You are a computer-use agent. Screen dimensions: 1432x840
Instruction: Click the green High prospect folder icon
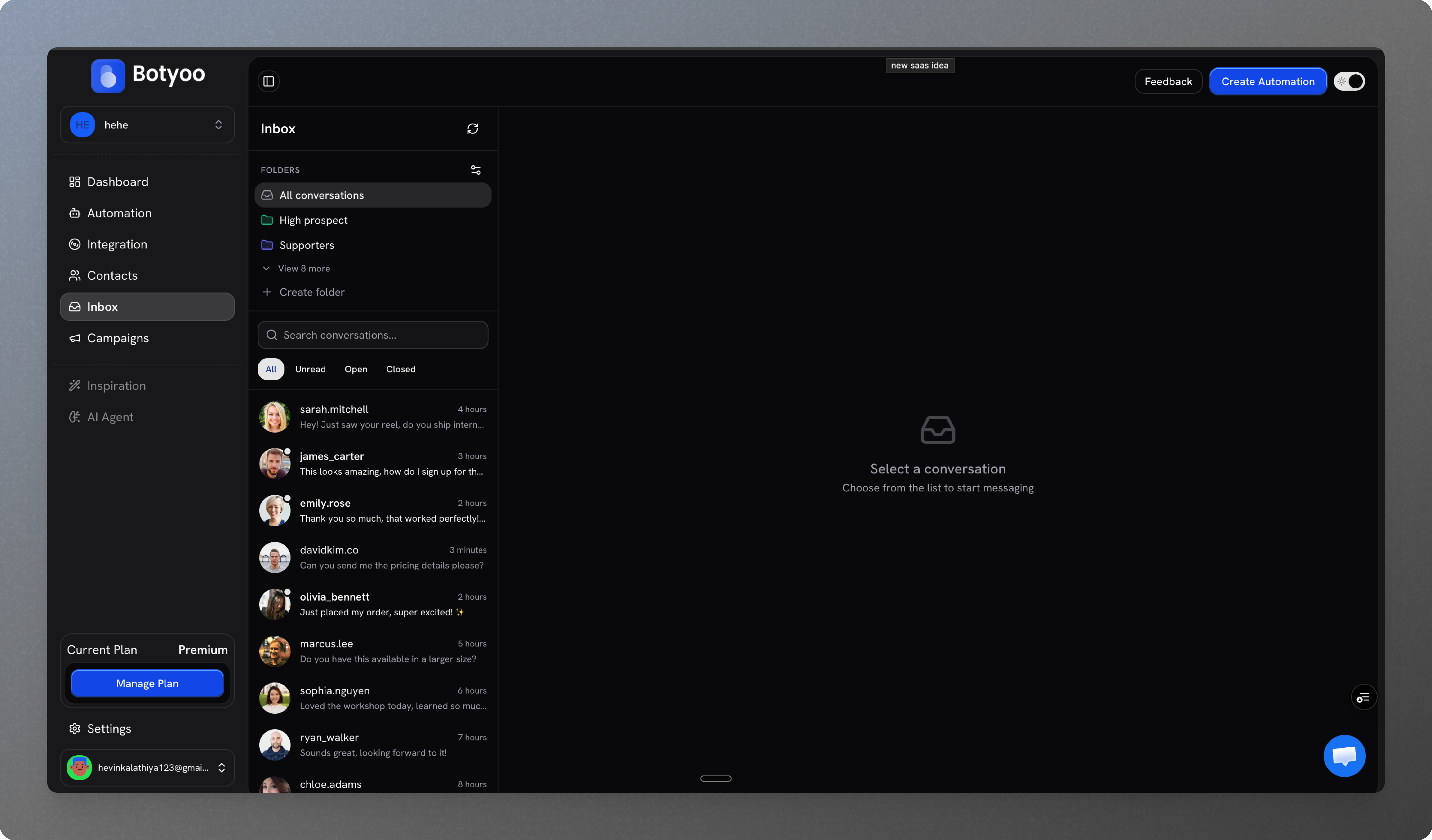pyautogui.click(x=267, y=220)
